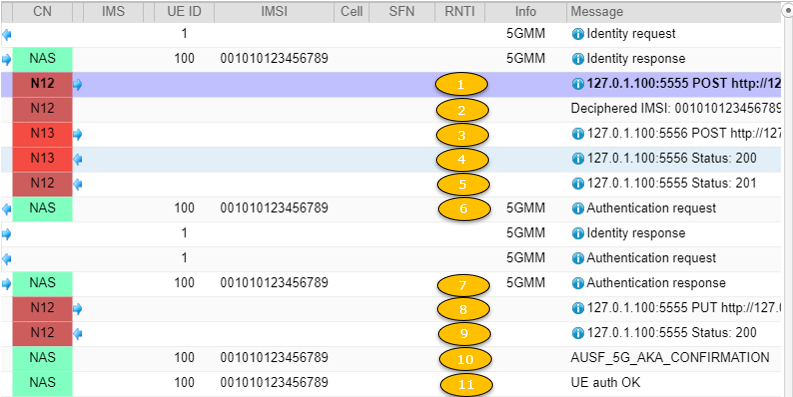Open info icon of highlighted N12 POST message
Image resolution: width=793 pixels, height=397 pixels.
point(578,84)
